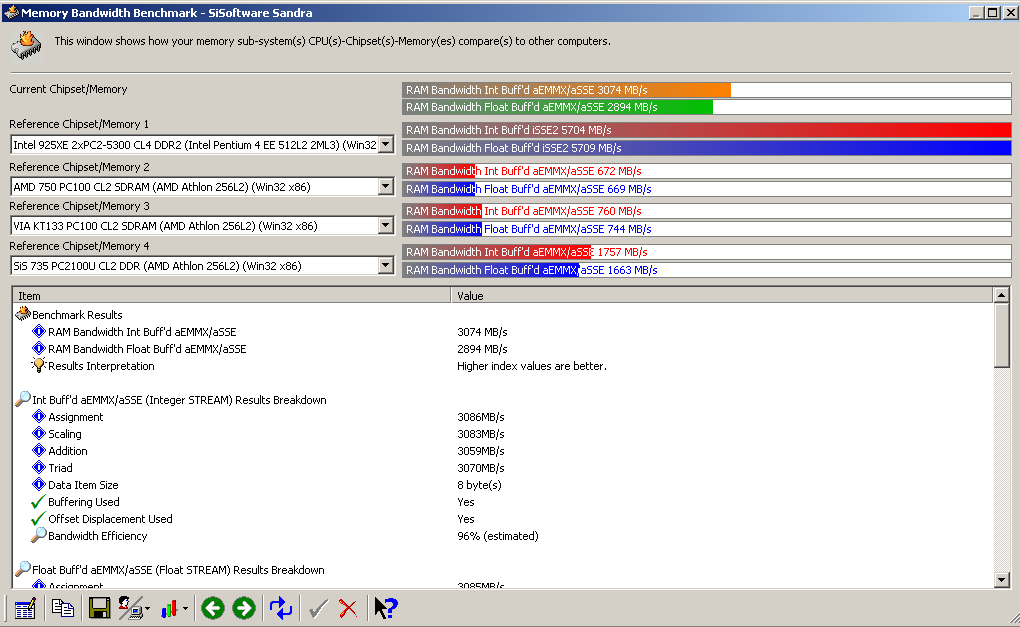Open dropdown arrow beside bar chart icon
The height and width of the screenshot is (627, 1020).
click(185, 609)
